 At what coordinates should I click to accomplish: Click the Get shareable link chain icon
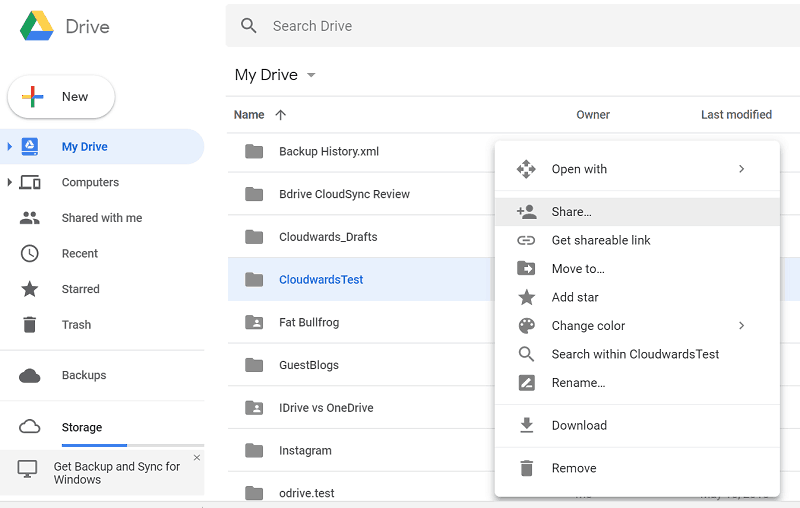coord(526,240)
